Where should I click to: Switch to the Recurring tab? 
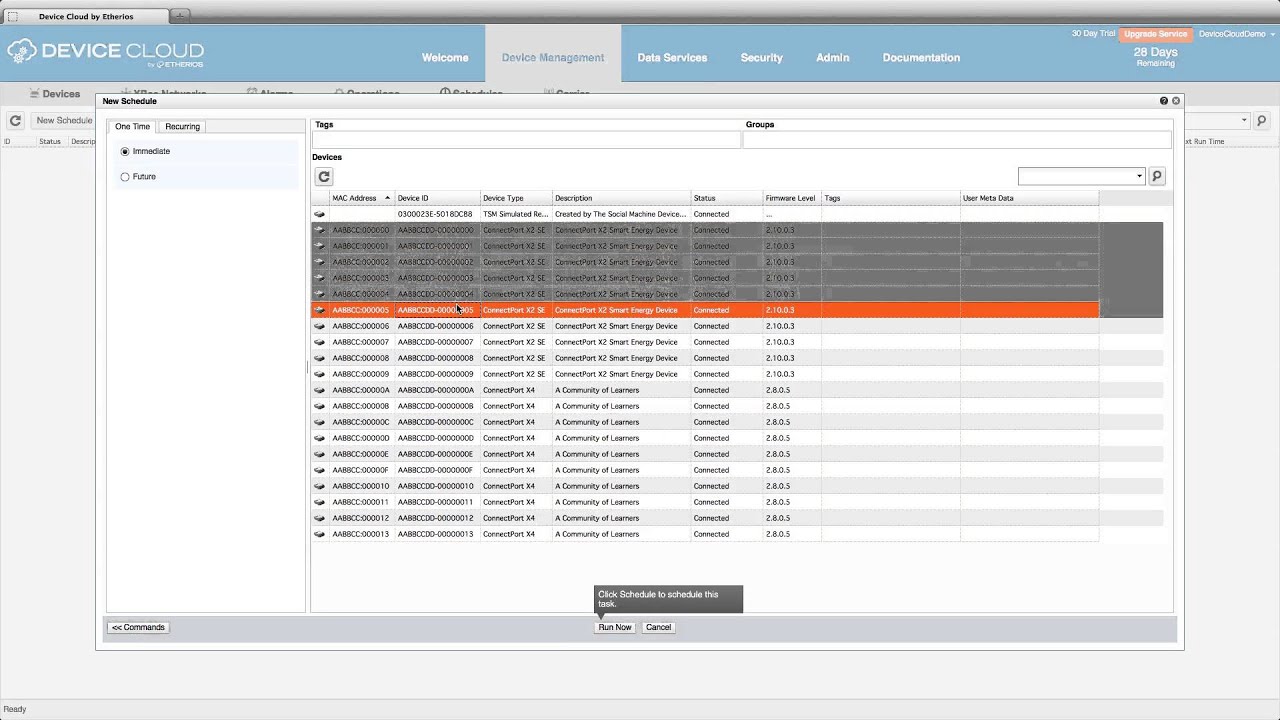[x=182, y=126]
